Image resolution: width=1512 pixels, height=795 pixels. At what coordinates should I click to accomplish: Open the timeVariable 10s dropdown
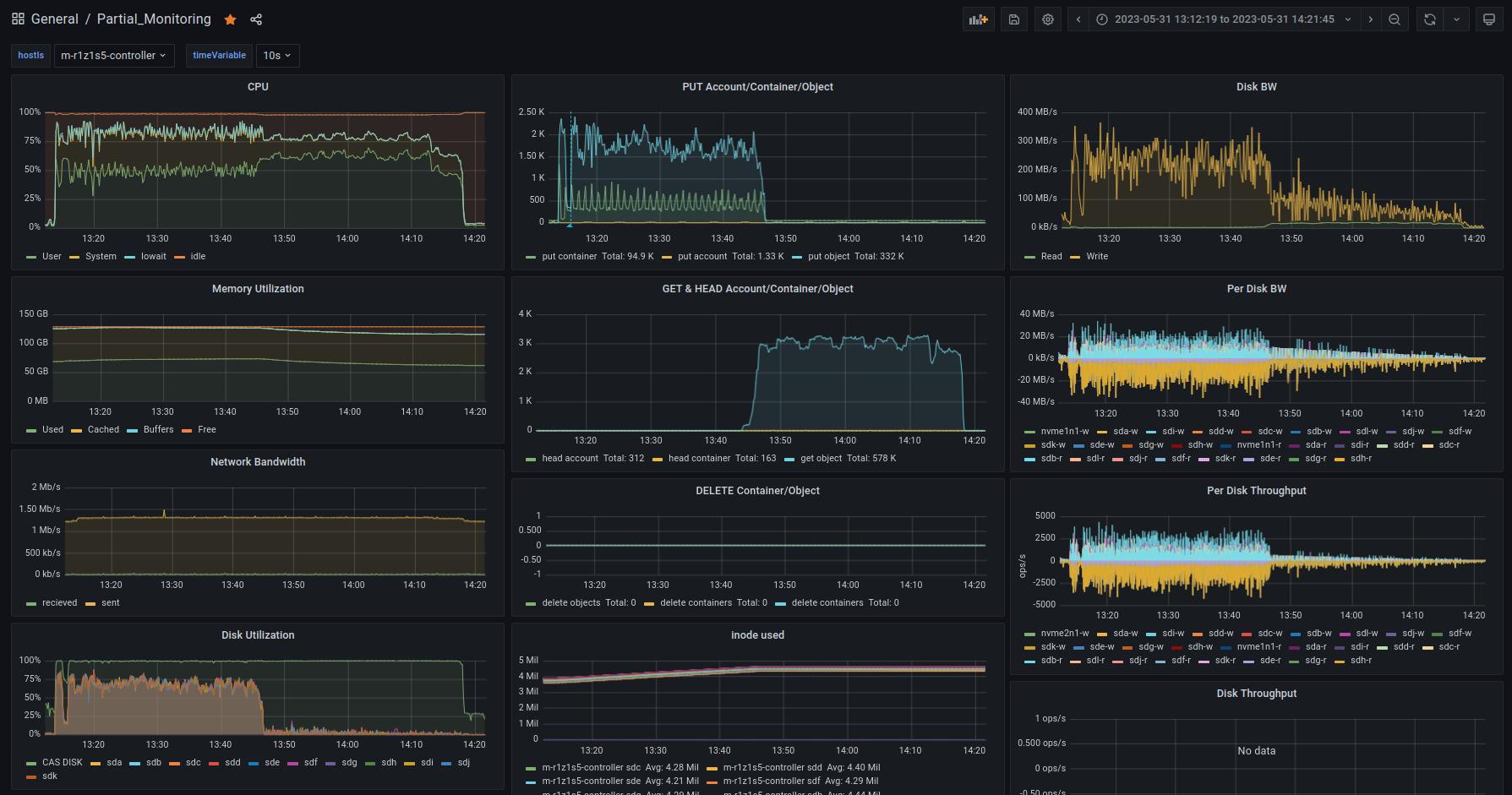[277, 56]
